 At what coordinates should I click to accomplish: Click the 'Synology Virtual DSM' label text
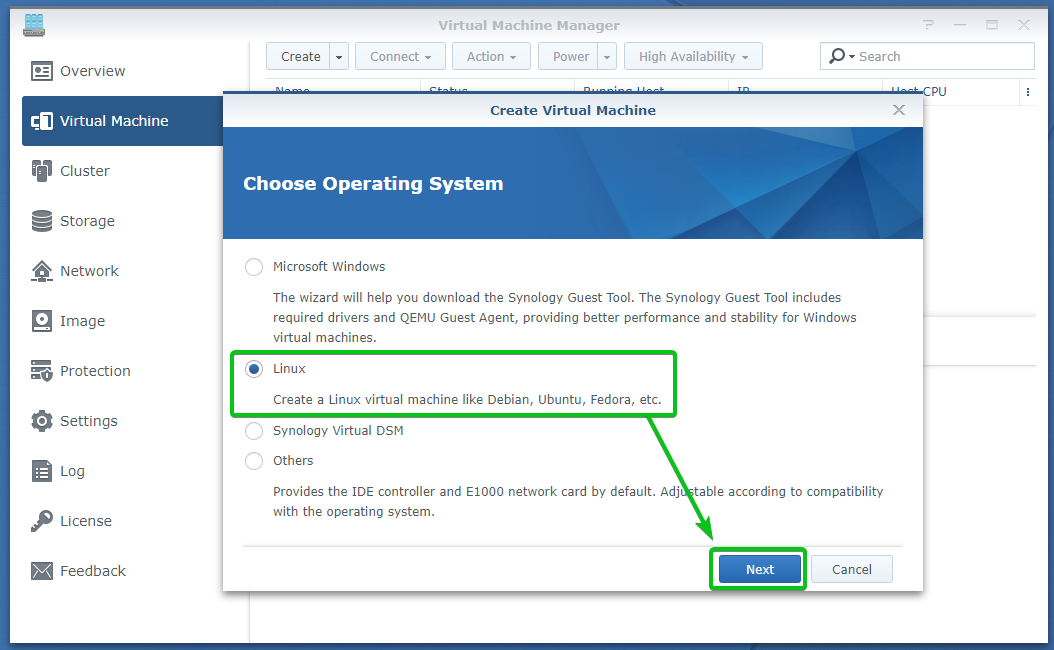click(338, 431)
